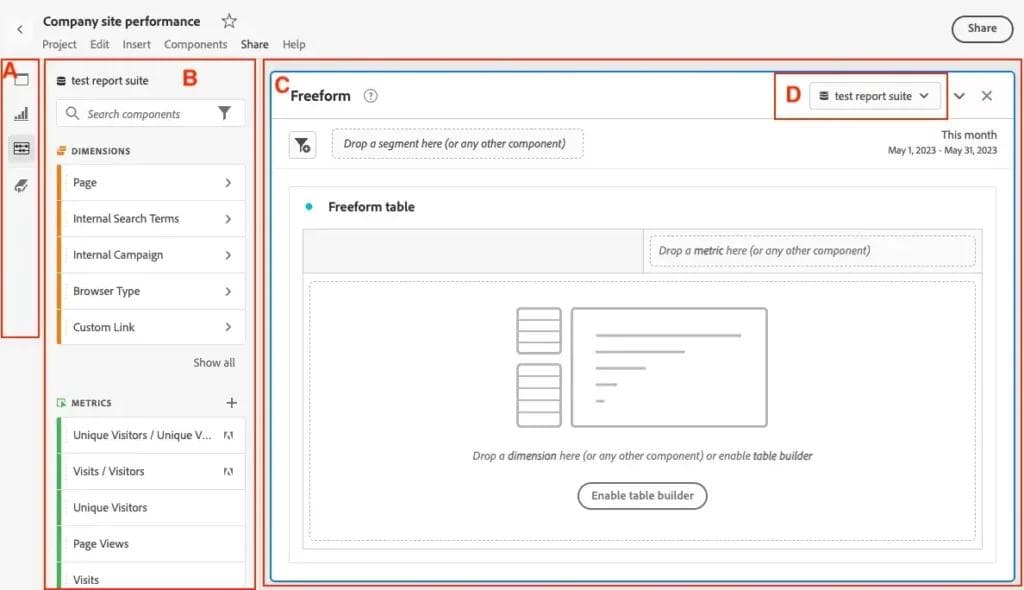Open the Visualizations bar chart icon
The image size is (1024, 590).
coord(22,114)
